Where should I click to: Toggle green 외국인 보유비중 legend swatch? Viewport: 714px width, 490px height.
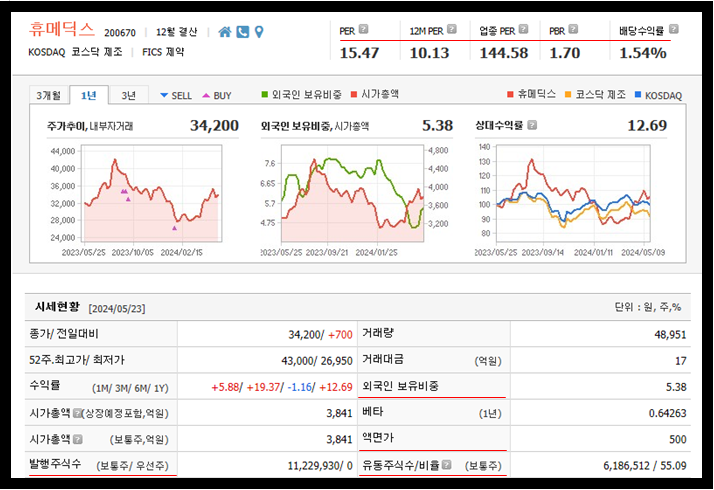point(265,94)
